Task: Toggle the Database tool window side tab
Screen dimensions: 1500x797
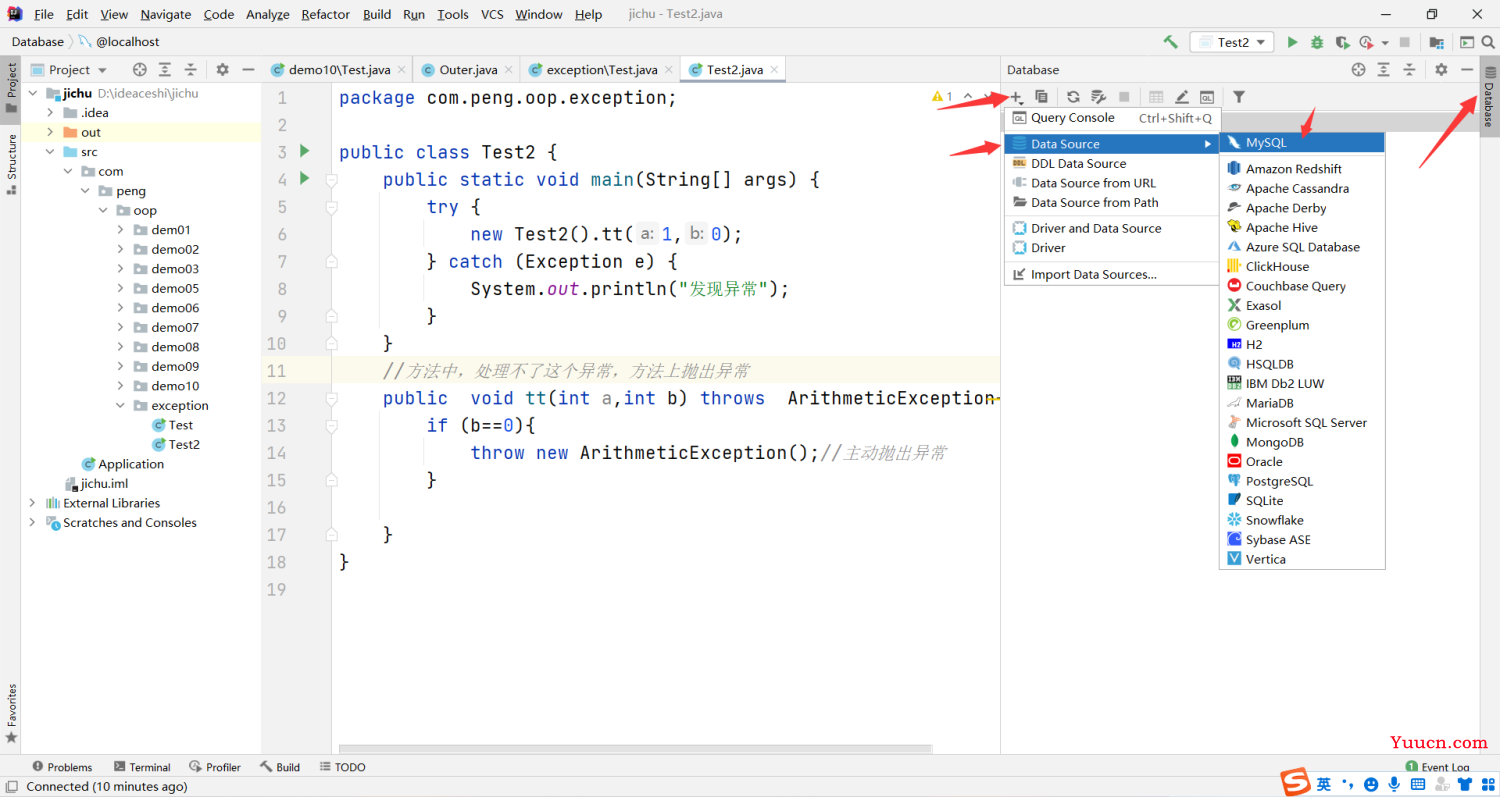Action: click(x=1489, y=97)
